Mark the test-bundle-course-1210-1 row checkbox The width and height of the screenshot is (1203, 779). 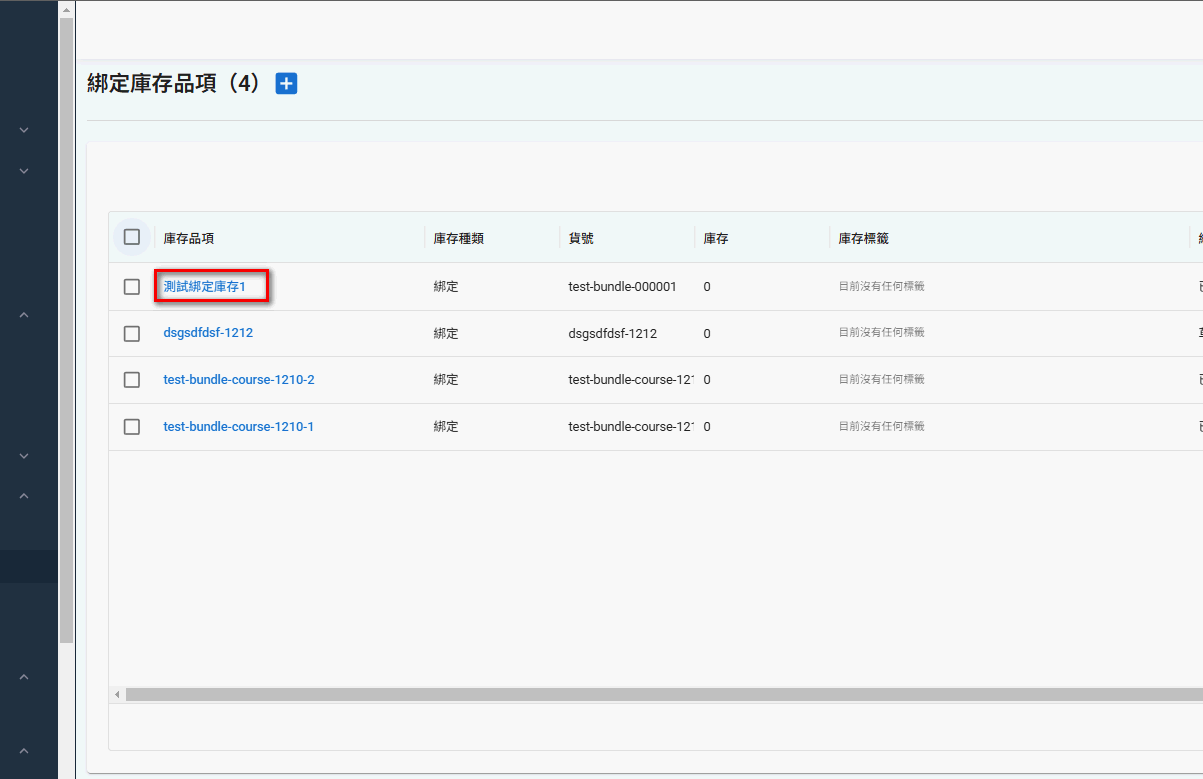coord(132,427)
